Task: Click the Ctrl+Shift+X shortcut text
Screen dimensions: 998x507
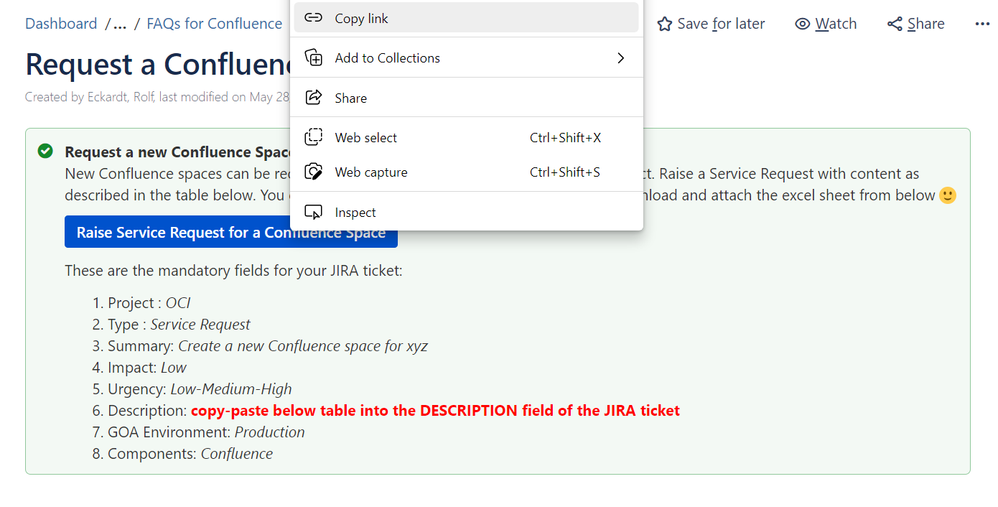Action: click(565, 137)
